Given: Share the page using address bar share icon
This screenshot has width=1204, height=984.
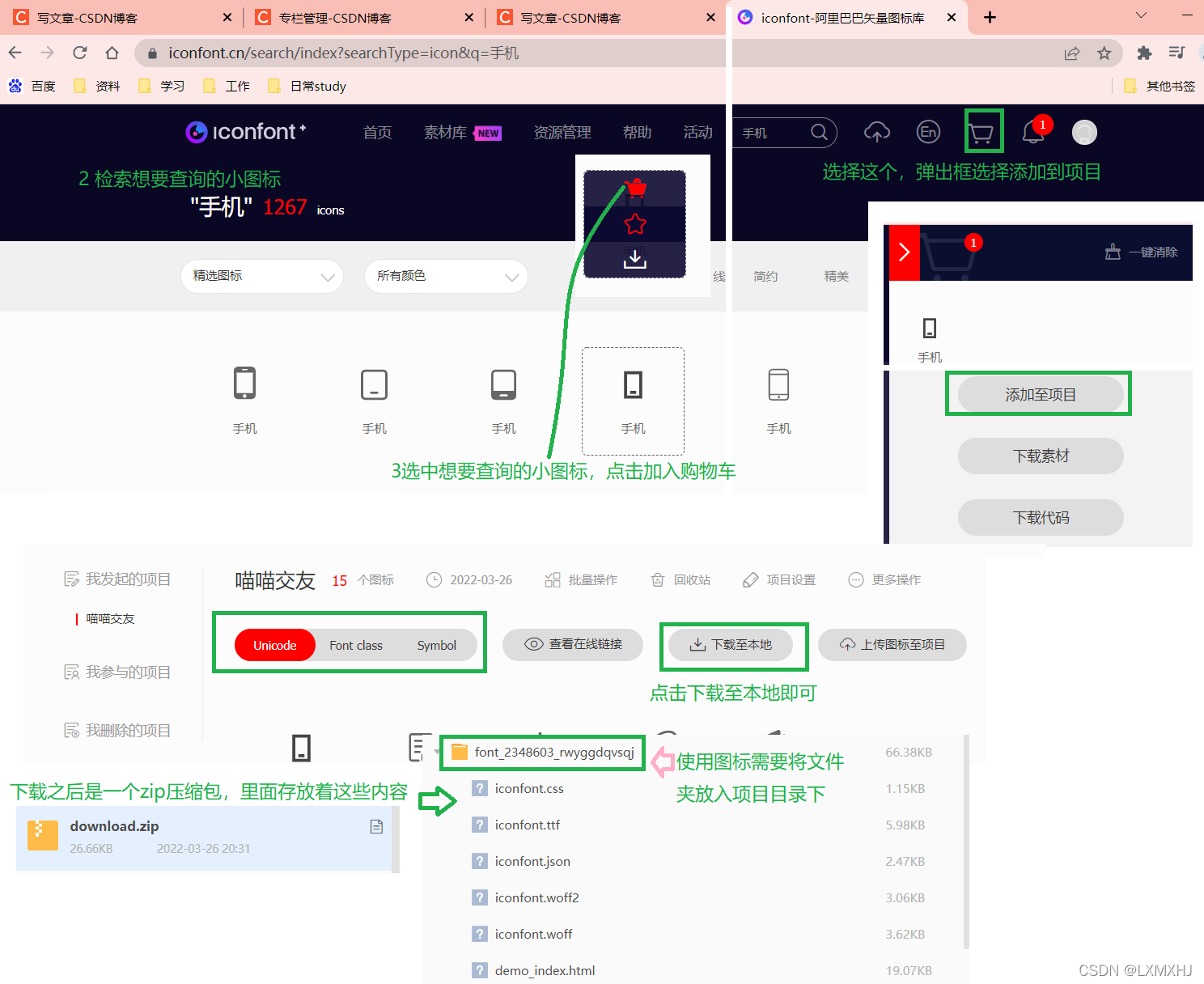Looking at the screenshot, I should (1072, 53).
